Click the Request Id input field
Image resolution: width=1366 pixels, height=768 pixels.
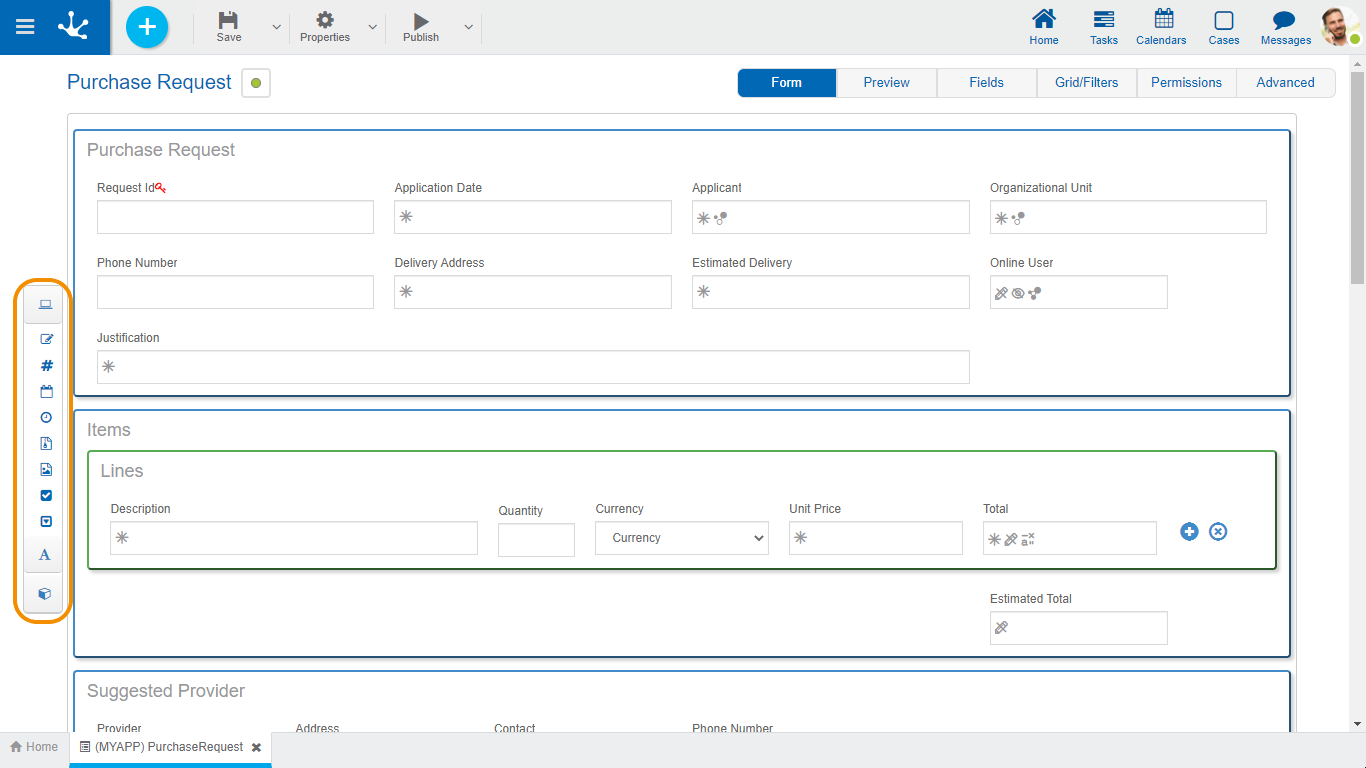[x=235, y=217]
